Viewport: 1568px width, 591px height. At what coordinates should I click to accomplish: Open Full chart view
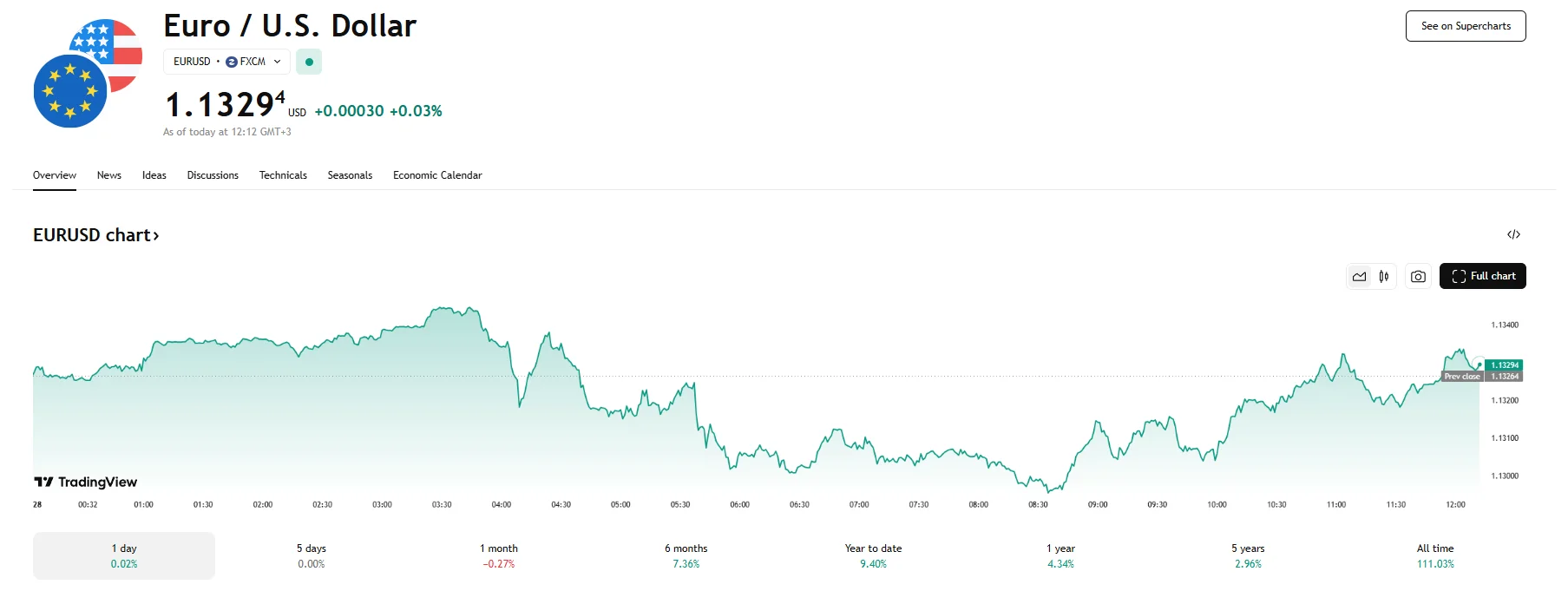[1482, 276]
